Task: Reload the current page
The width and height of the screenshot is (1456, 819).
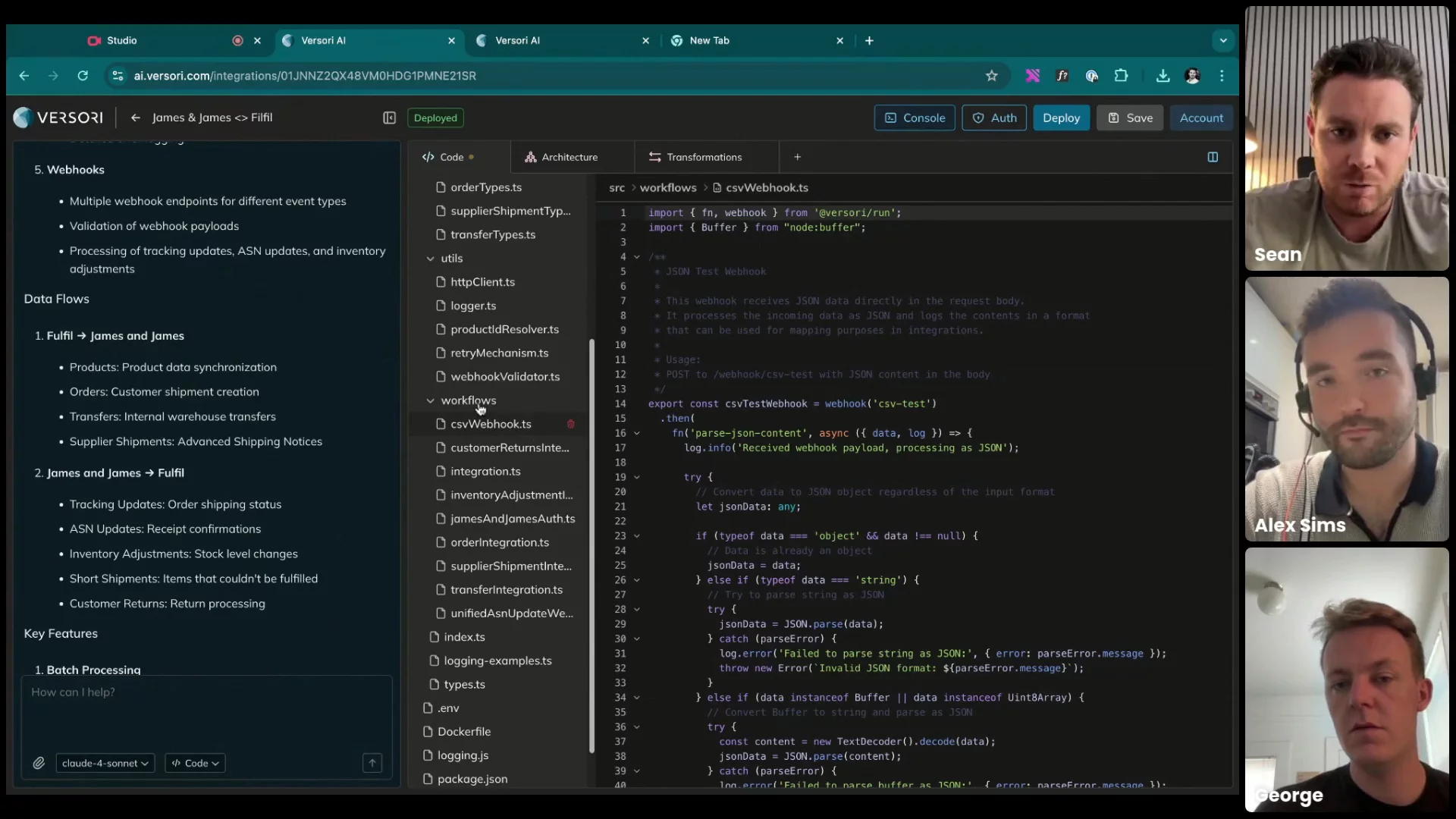Action: pos(83,76)
